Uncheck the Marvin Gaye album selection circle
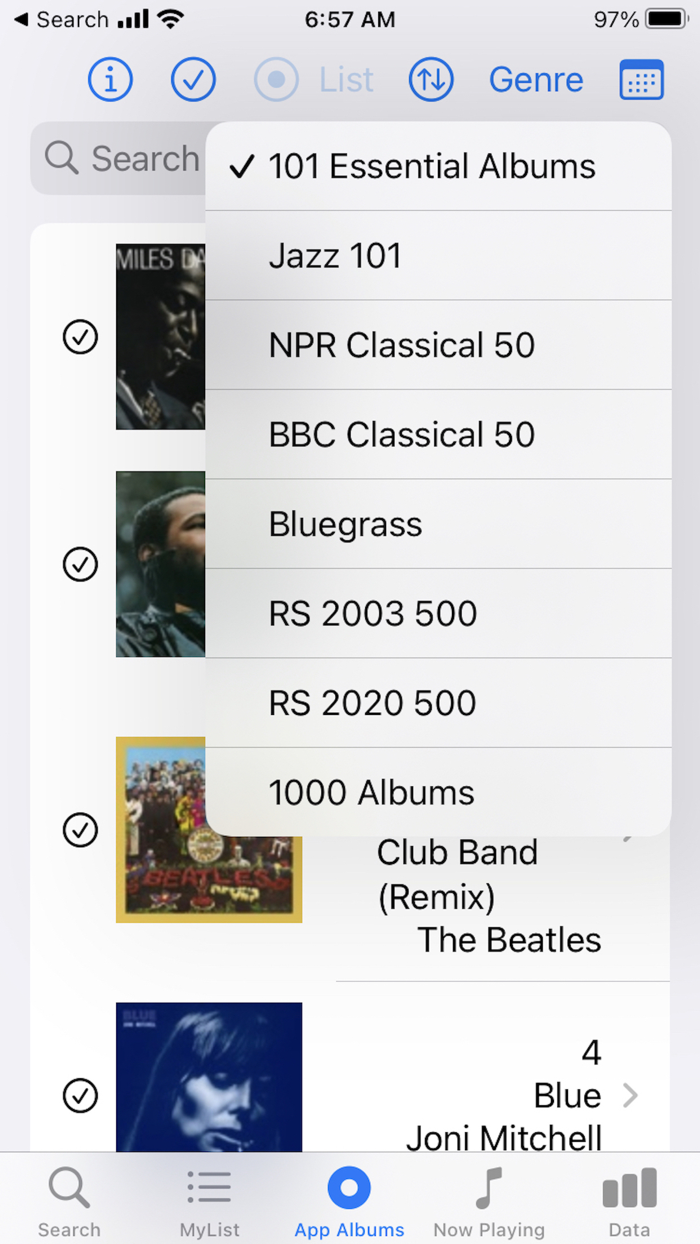The image size is (700, 1244). pyautogui.click(x=80, y=564)
